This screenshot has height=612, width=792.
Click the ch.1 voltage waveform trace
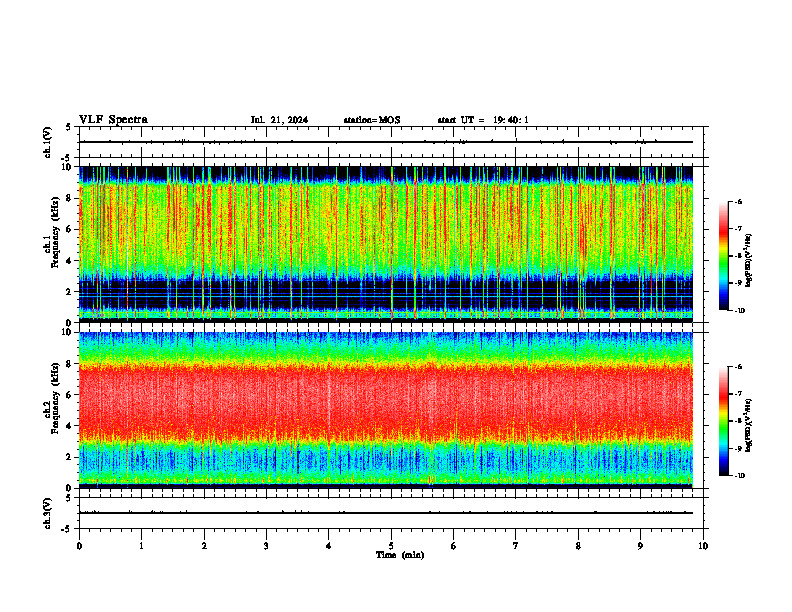[386, 142]
